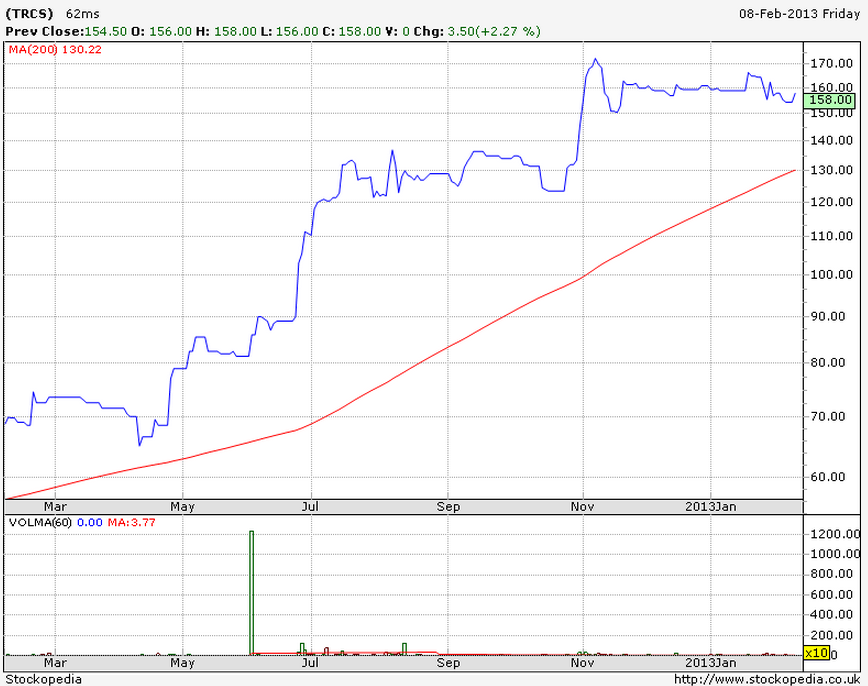This screenshot has width=868, height=686.
Task: Click the 80.00 price axis label
Action: (828, 363)
